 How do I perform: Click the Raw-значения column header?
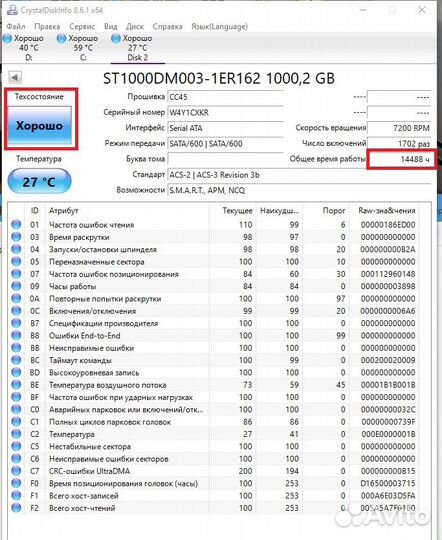click(x=386, y=211)
